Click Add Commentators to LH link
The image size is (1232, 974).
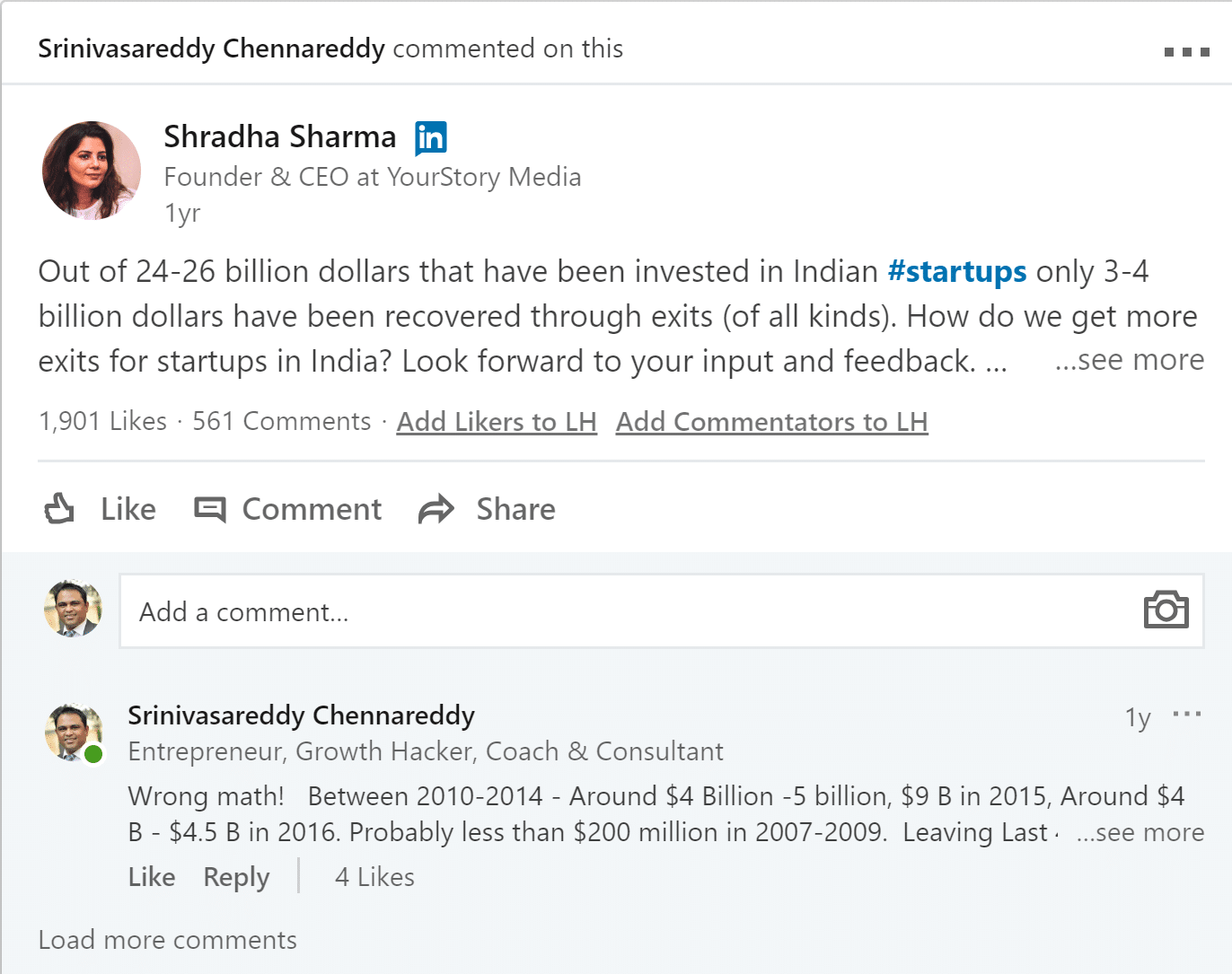[x=771, y=422]
